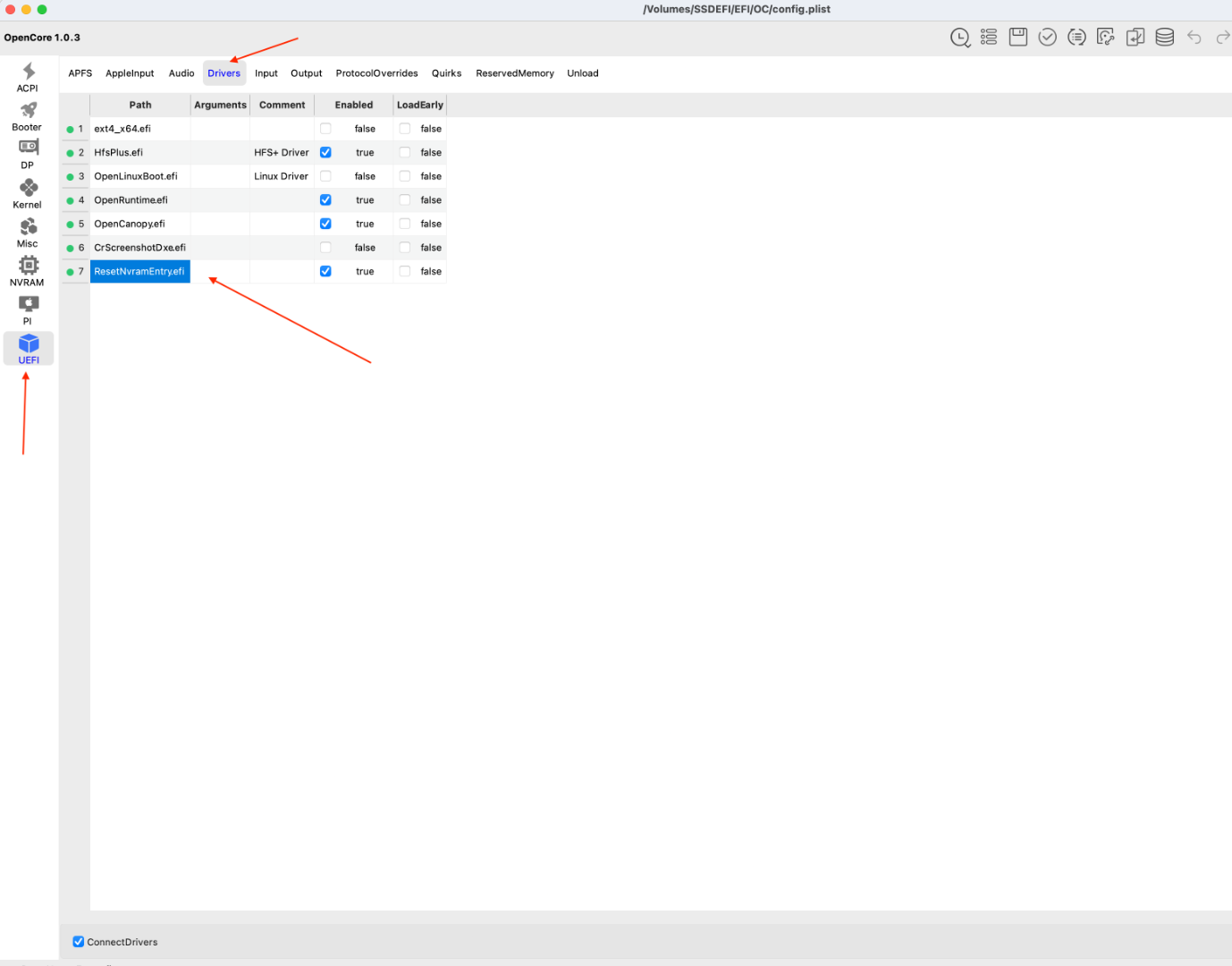Image resolution: width=1232 pixels, height=966 pixels.
Task: Uncheck Enabled for OpenCanopy.efi
Action: click(x=325, y=224)
